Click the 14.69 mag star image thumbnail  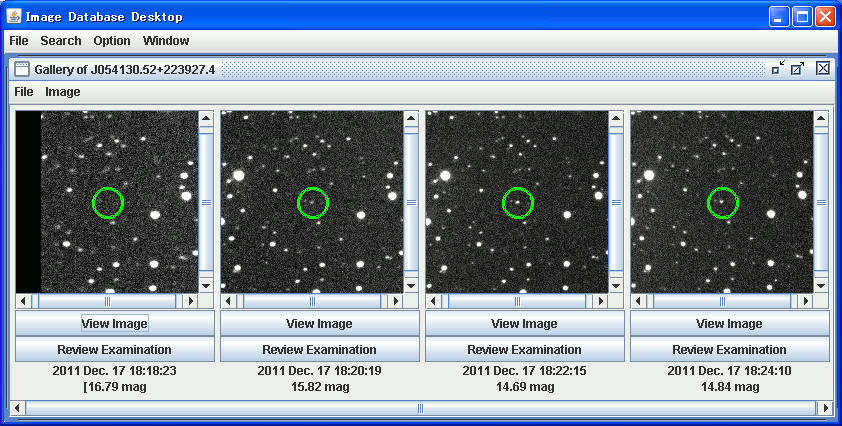[x=517, y=201]
